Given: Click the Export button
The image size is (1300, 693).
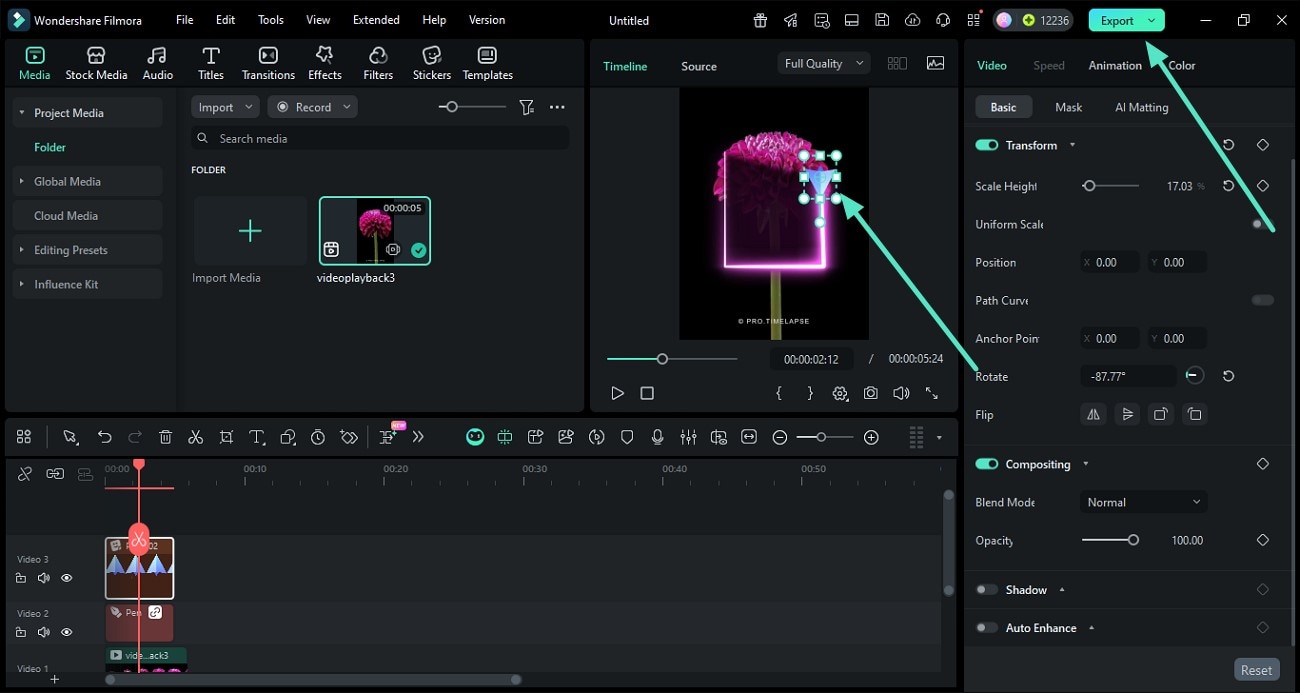Looking at the screenshot, I should pos(1116,20).
